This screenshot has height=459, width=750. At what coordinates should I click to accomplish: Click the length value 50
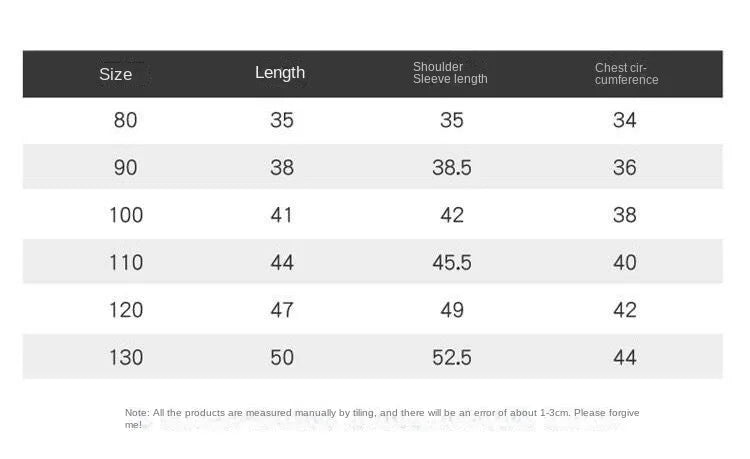282,357
